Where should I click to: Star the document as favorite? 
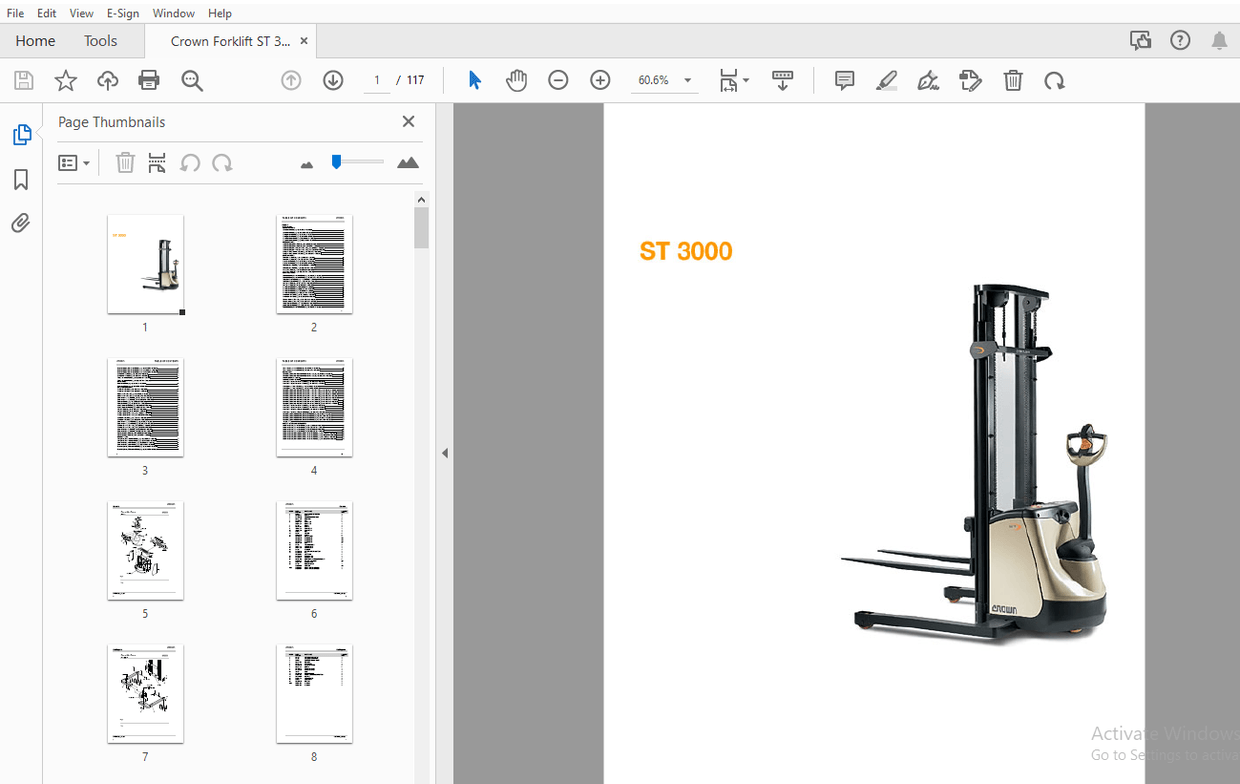click(x=65, y=80)
